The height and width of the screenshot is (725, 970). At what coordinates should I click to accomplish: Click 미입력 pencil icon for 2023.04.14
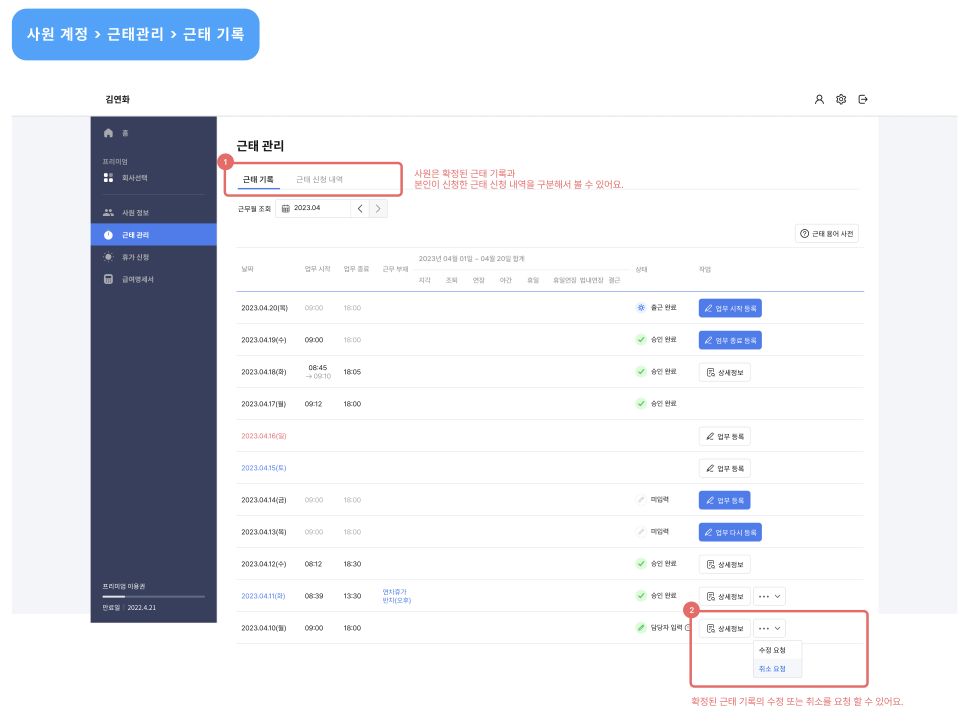[641, 500]
